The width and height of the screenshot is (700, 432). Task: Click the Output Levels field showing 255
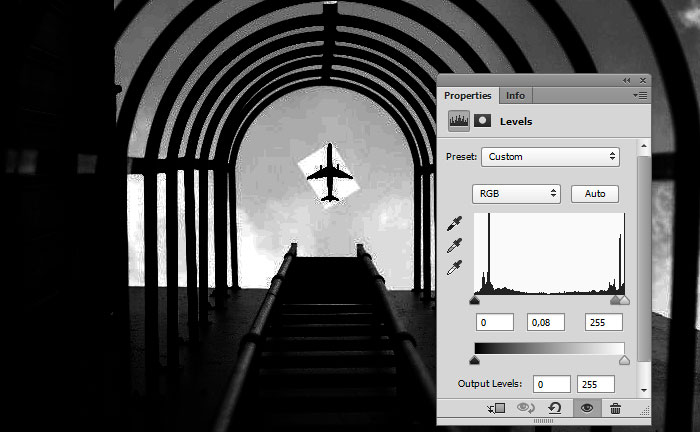point(596,384)
